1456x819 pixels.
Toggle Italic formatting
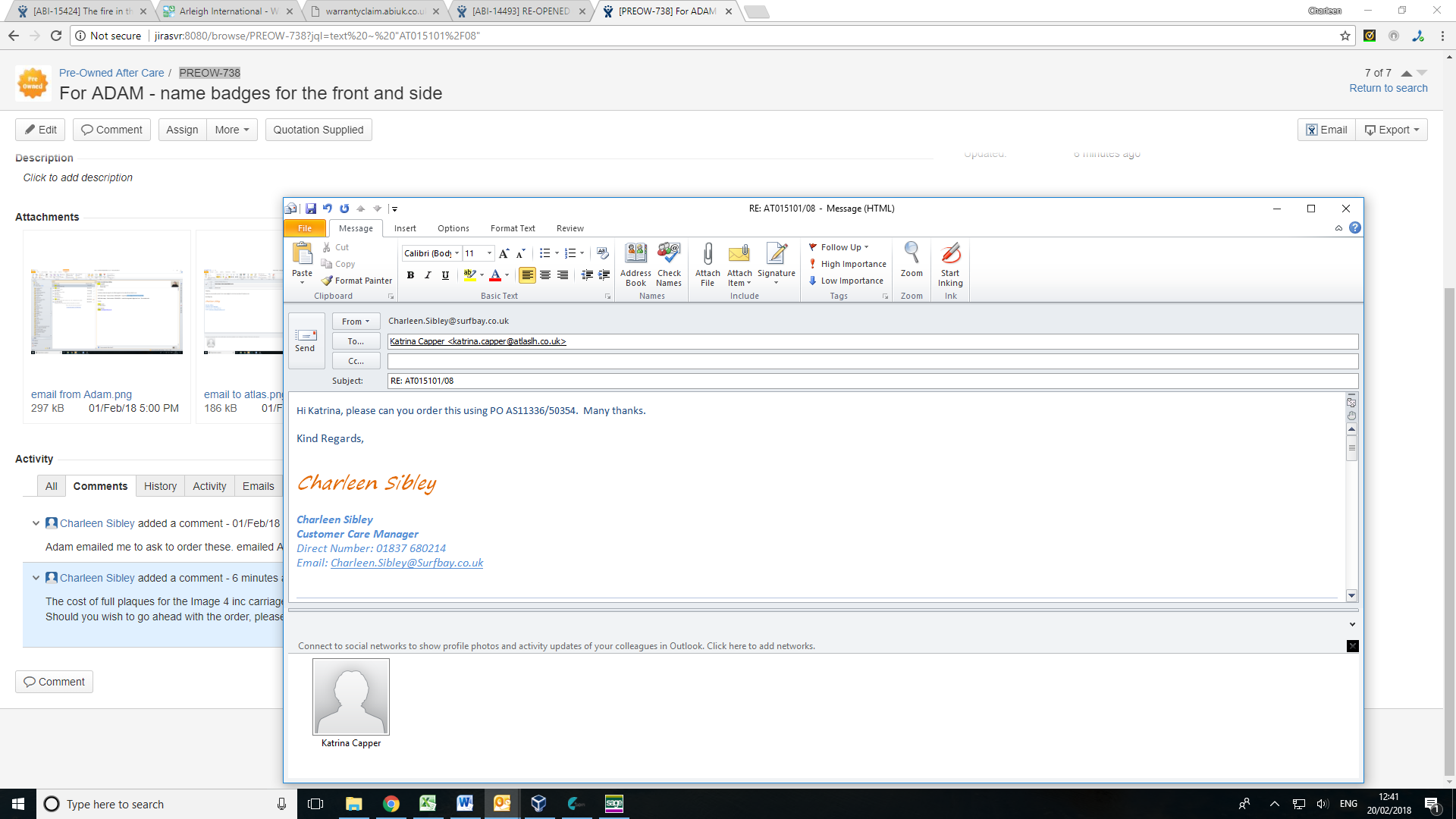point(428,275)
